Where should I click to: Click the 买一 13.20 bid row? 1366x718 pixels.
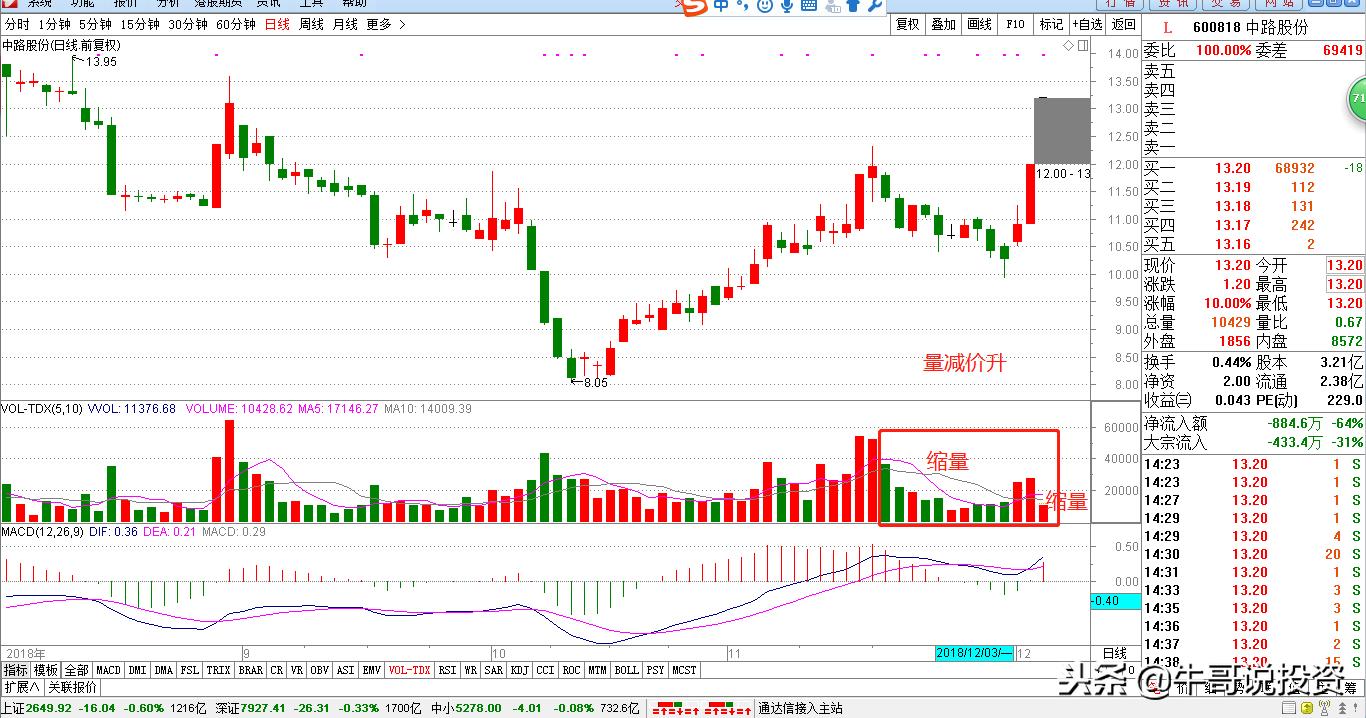tap(1254, 168)
